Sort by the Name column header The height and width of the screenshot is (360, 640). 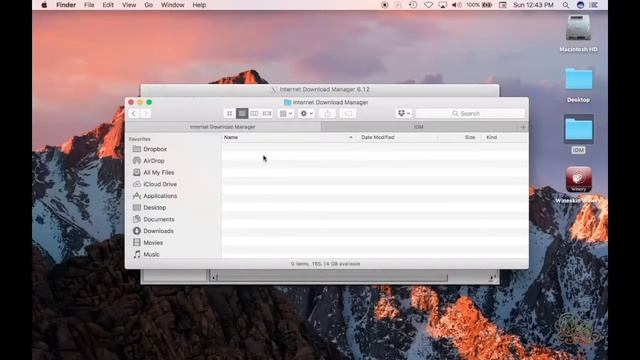288,138
